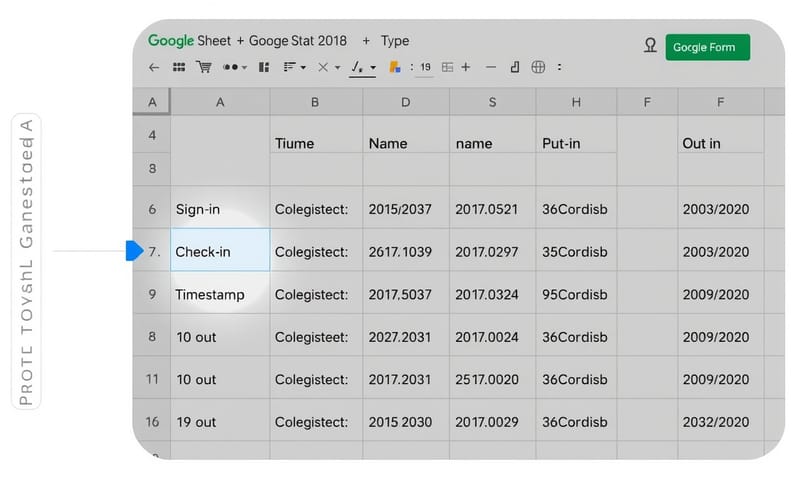The image size is (800, 480).
Task: Select the highlighted Check-in cell
Action: pyautogui.click(x=220, y=250)
